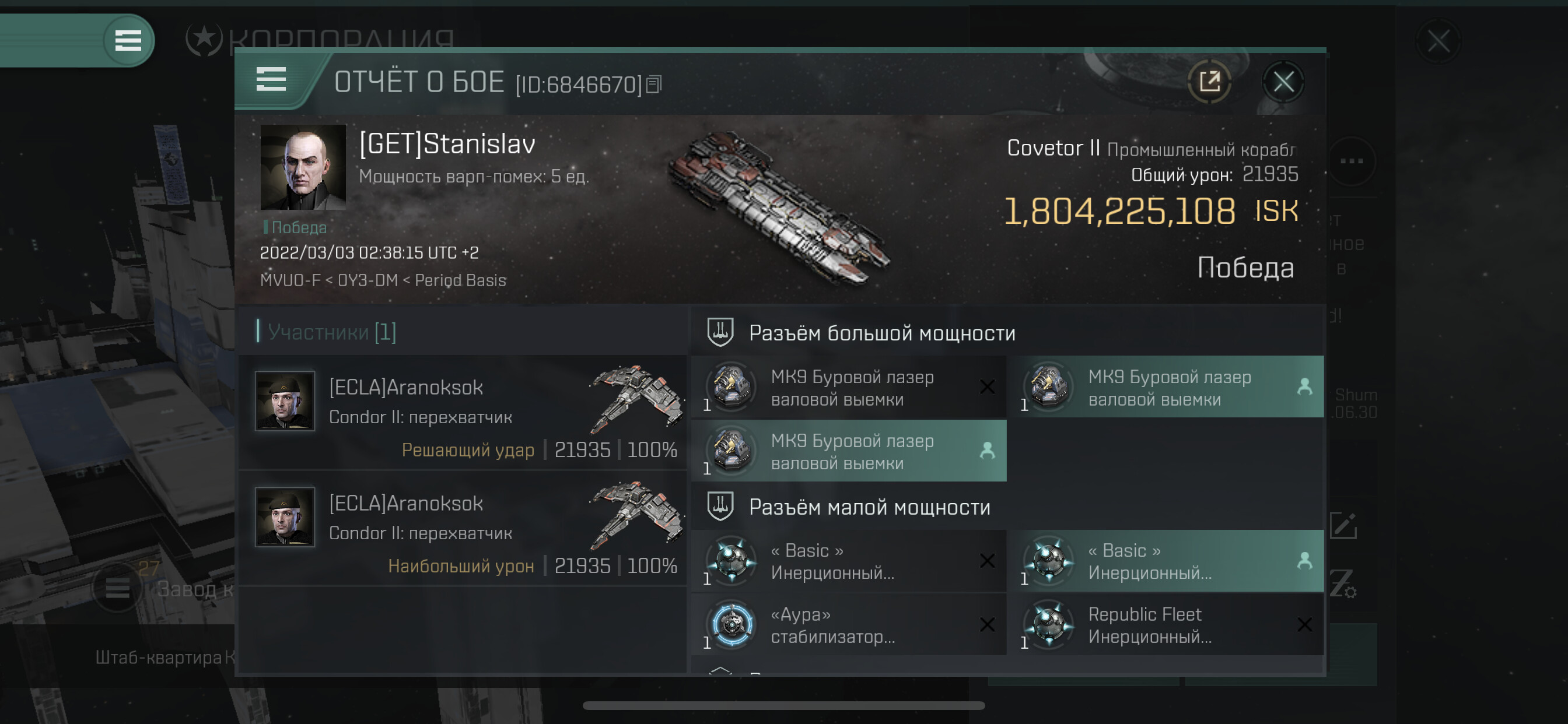Click the high-power slot section icon

720,332
